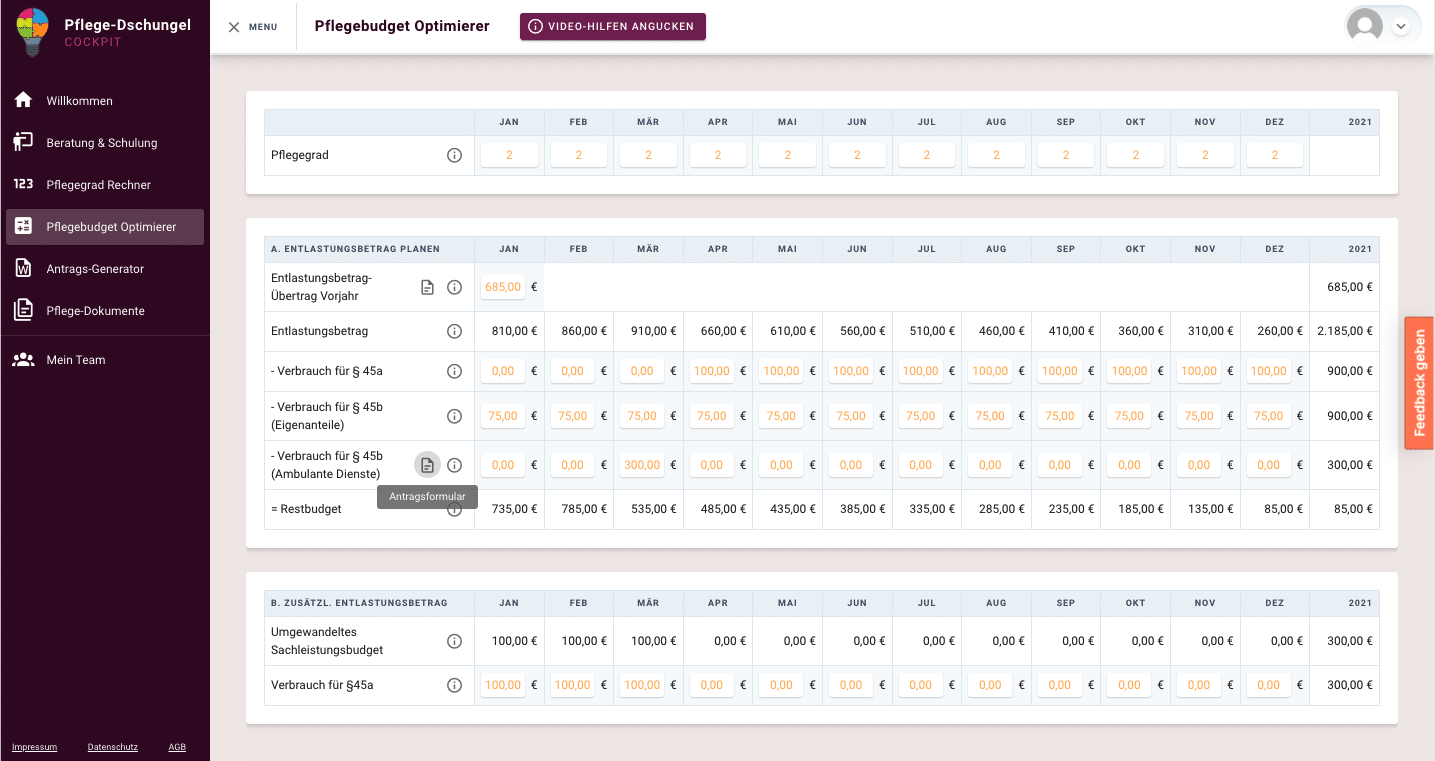Click Restbudget value 735,00 € for JAN
The image size is (1435, 761).
pyautogui.click(x=514, y=509)
